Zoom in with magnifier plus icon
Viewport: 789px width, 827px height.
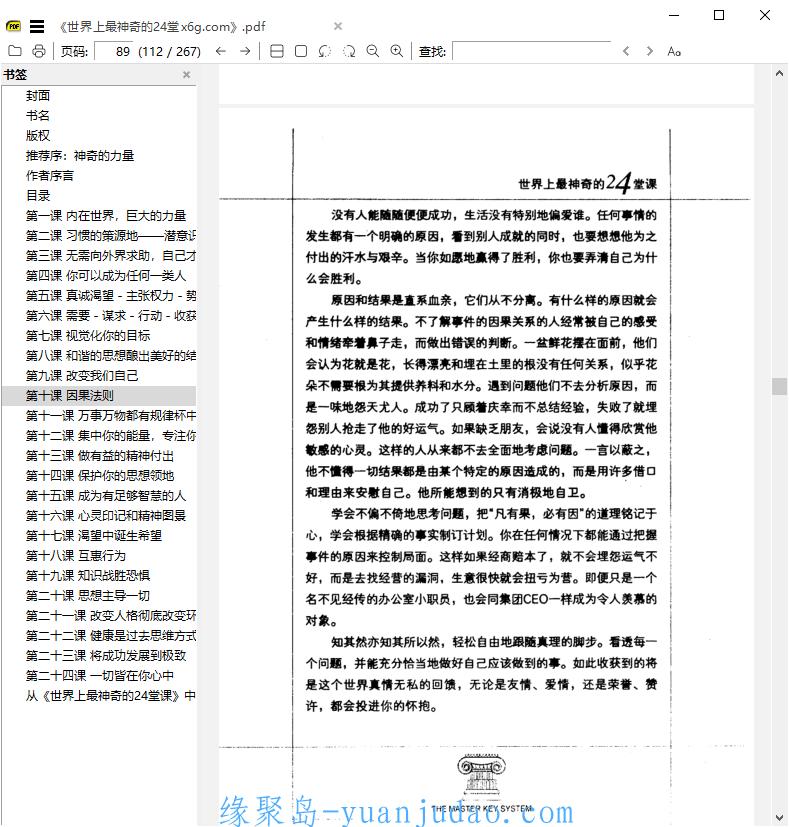[x=397, y=51]
